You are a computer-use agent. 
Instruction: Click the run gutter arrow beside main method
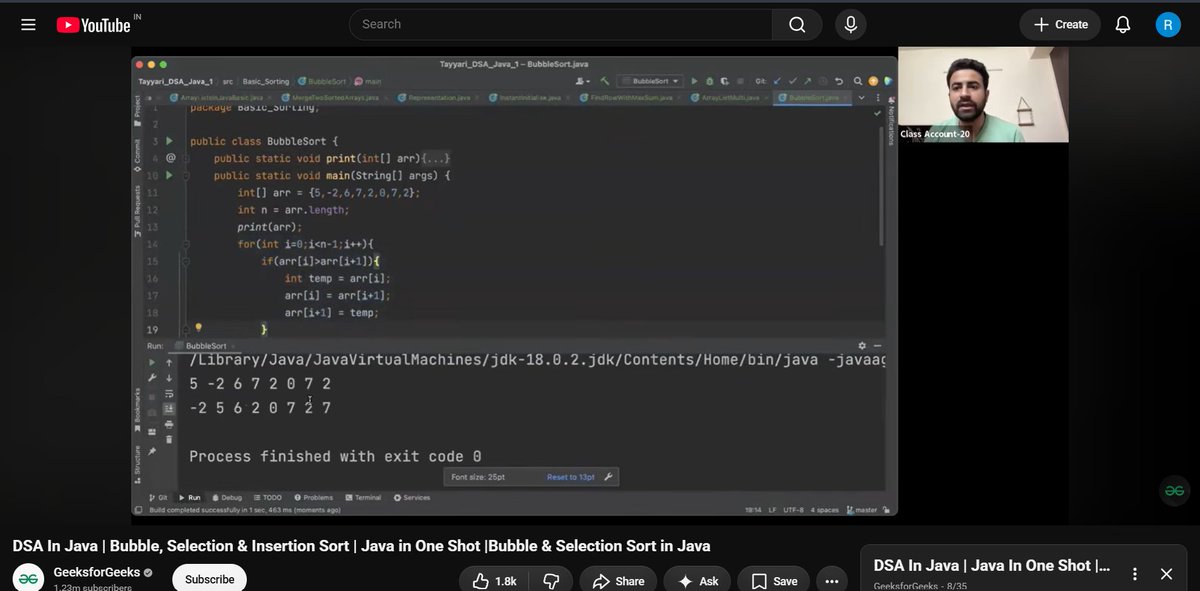(169, 176)
